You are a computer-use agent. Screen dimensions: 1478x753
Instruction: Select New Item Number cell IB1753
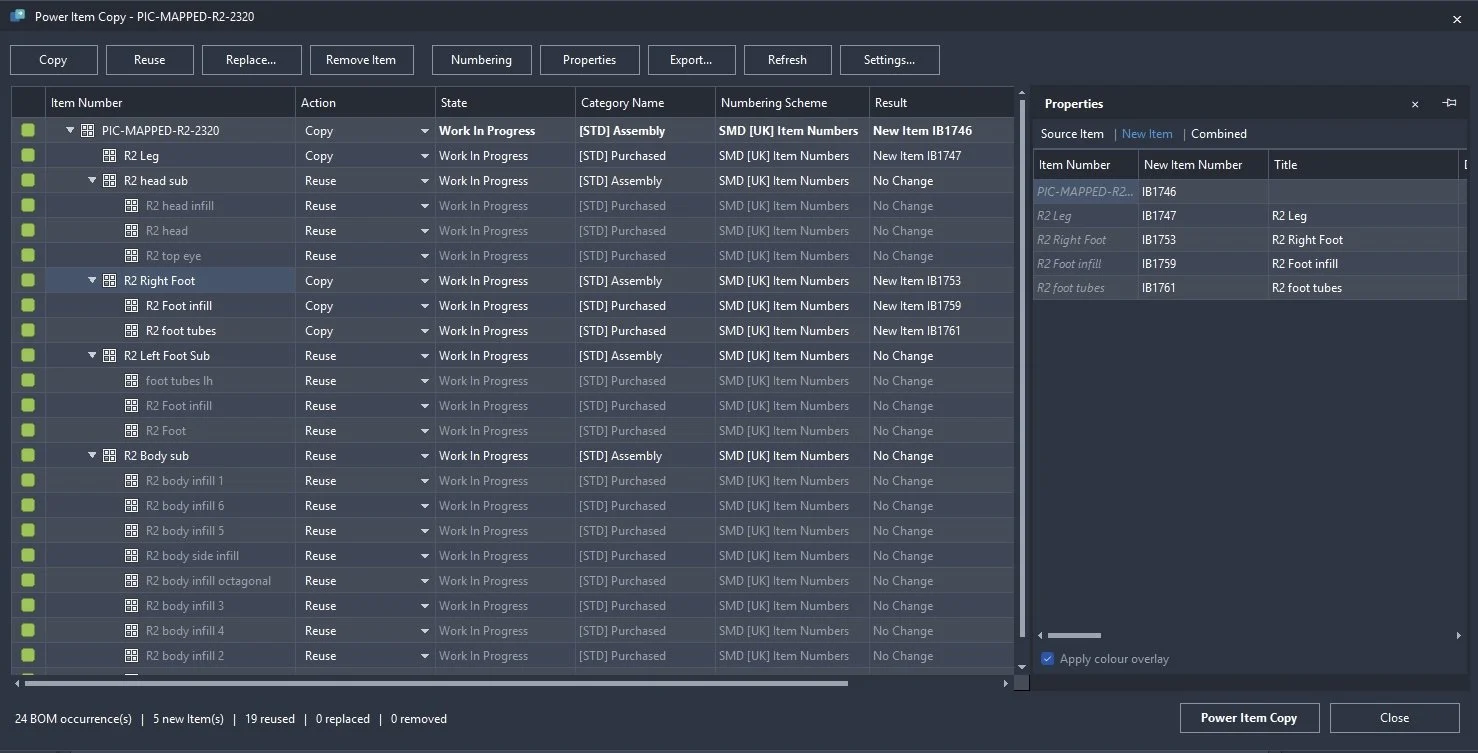pos(1203,240)
